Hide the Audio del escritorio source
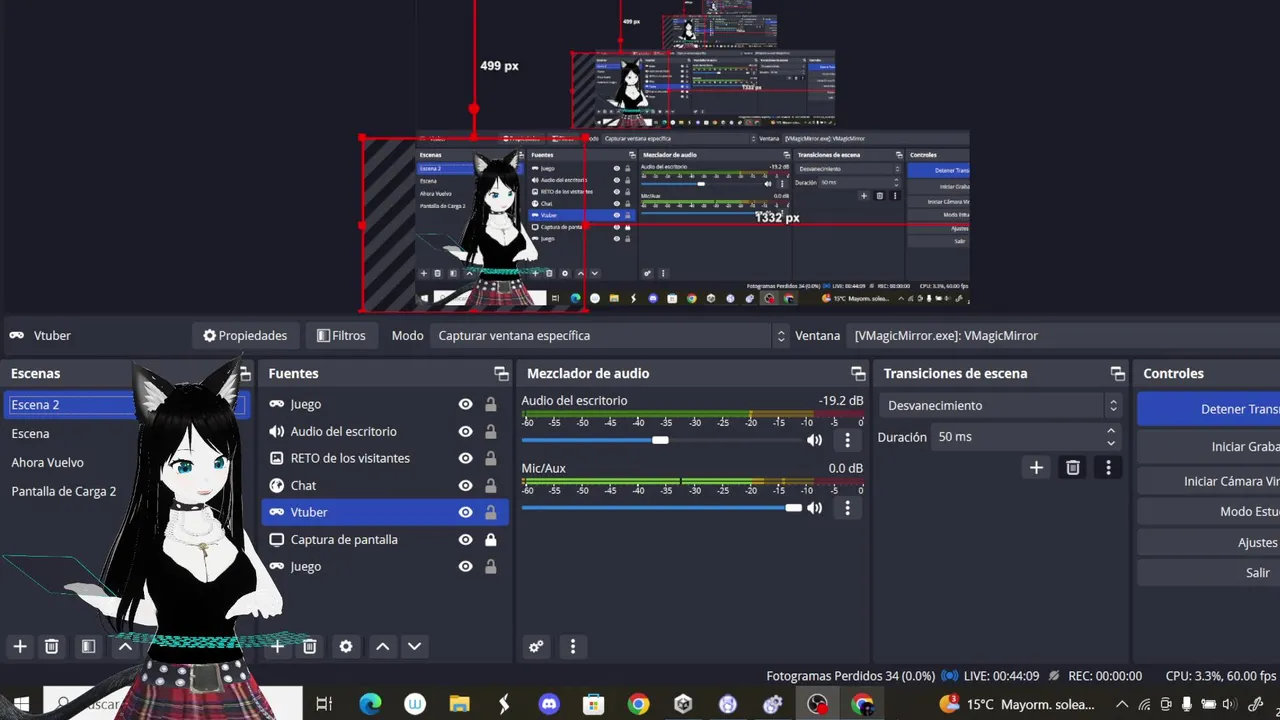Viewport: 1280px width, 720px height. [465, 431]
